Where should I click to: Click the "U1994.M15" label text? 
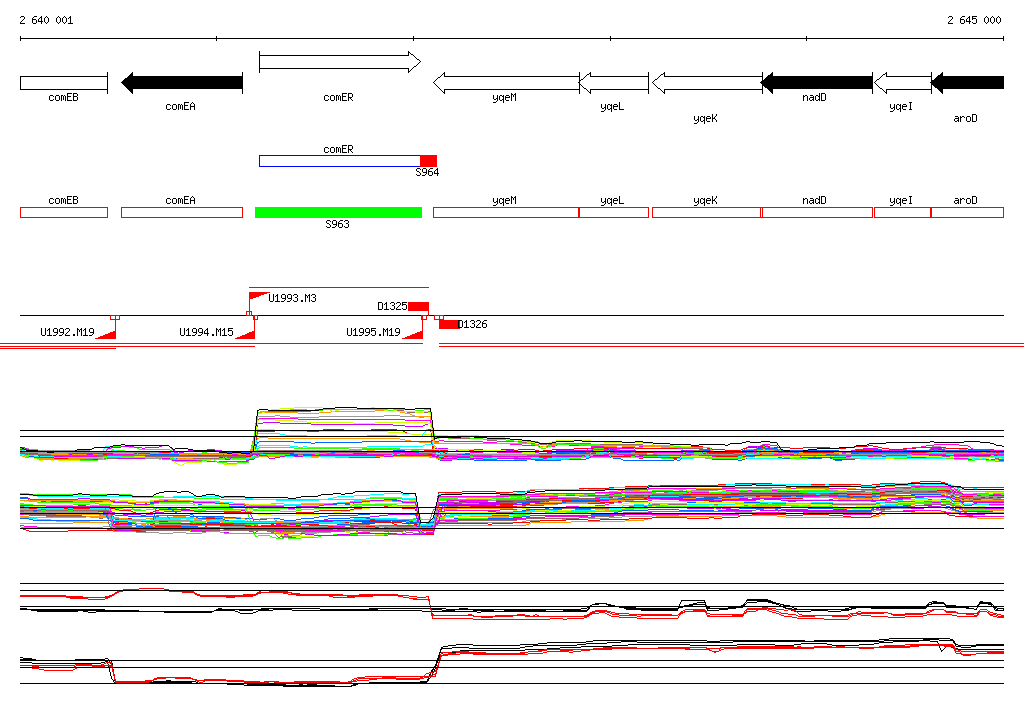[x=206, y=332]
